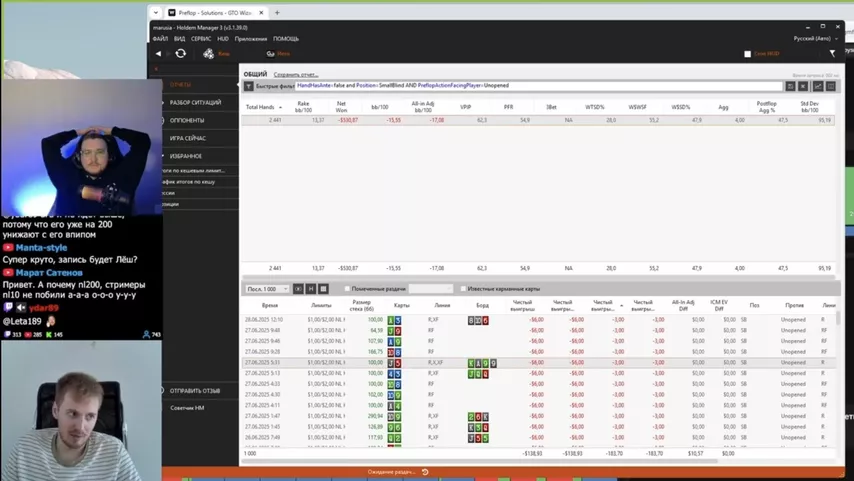Sort by the Total Hands column arrow

click(280, 107)
